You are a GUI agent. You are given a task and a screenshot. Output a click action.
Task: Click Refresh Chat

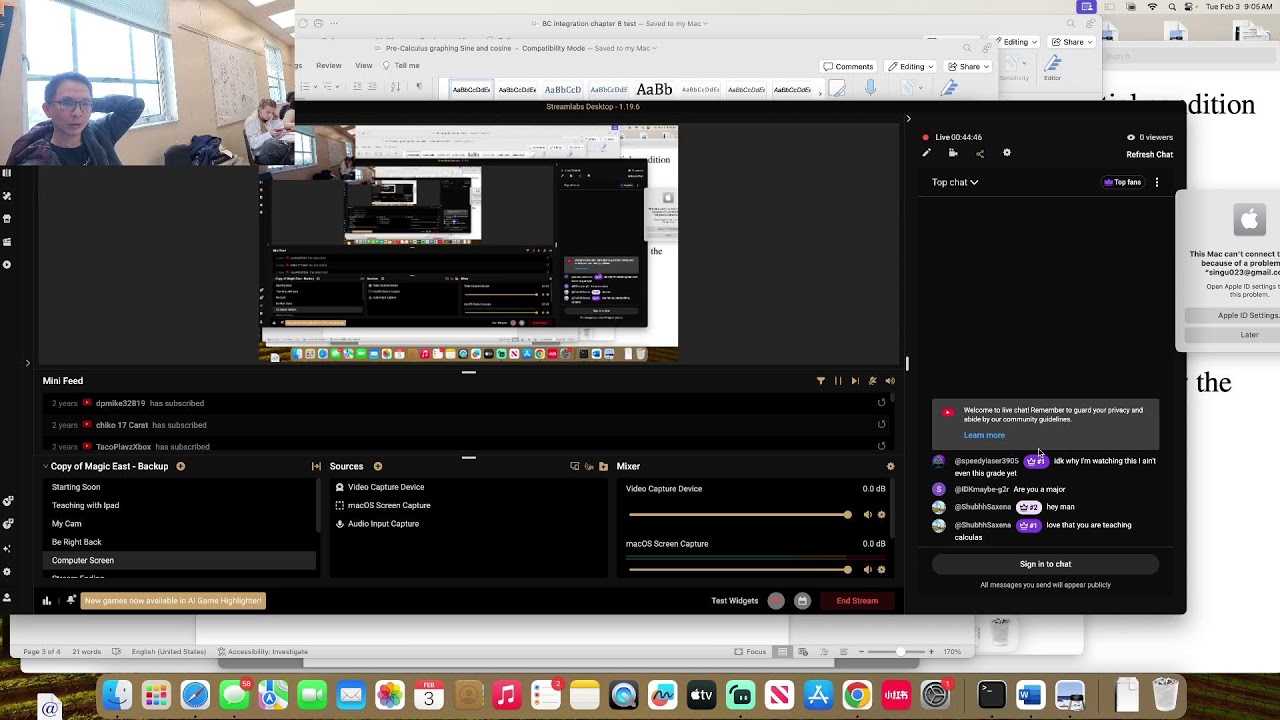(x=1149, y=155)
